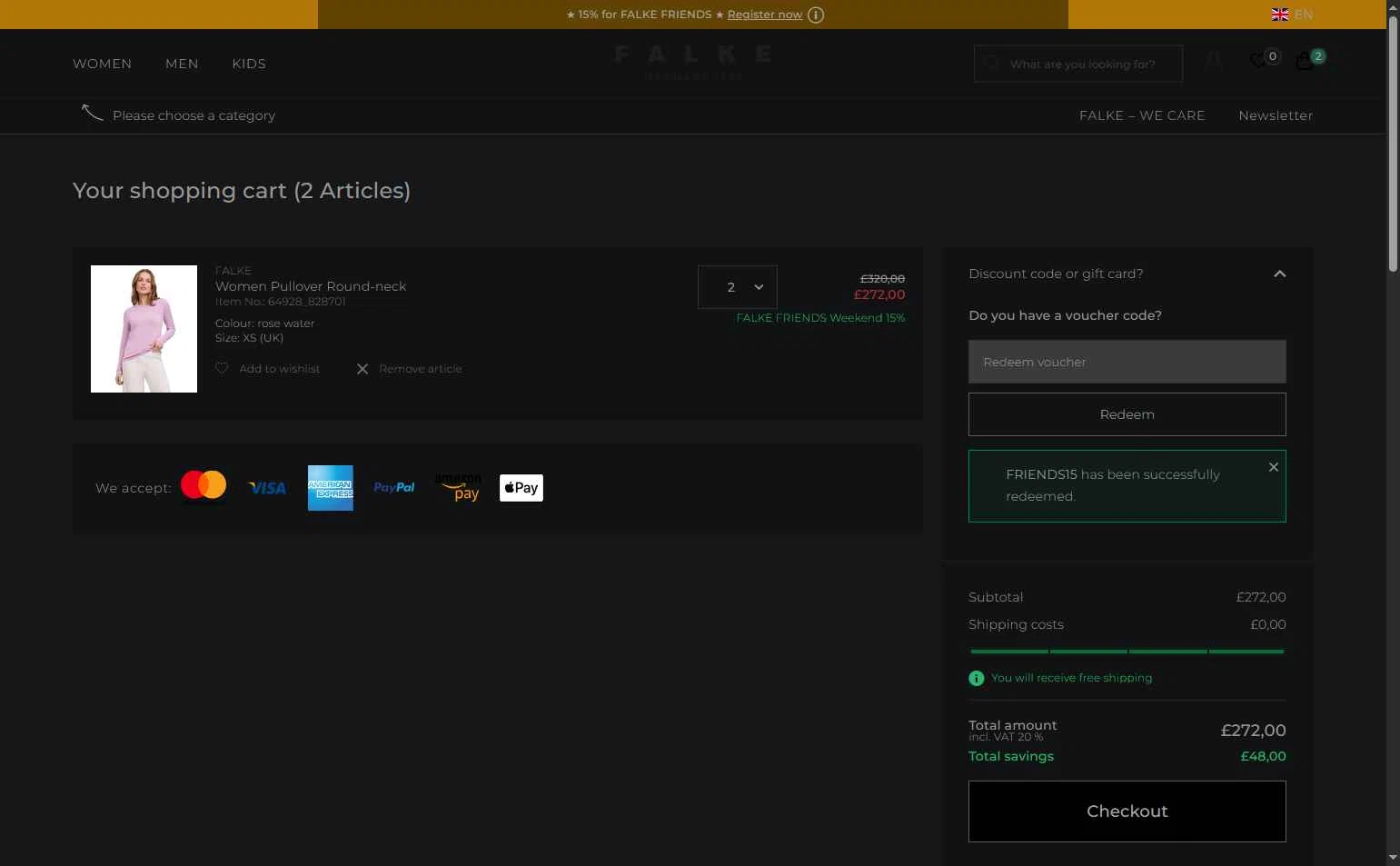Click the info icon beside Register now

(816, 15)
